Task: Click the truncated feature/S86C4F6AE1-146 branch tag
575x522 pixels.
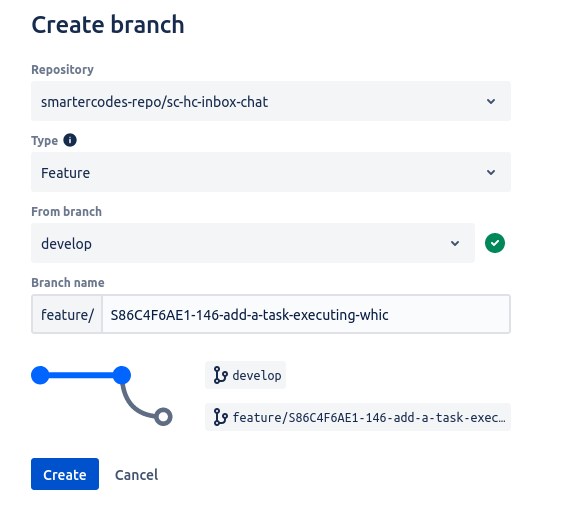Action: click(358, 417)
